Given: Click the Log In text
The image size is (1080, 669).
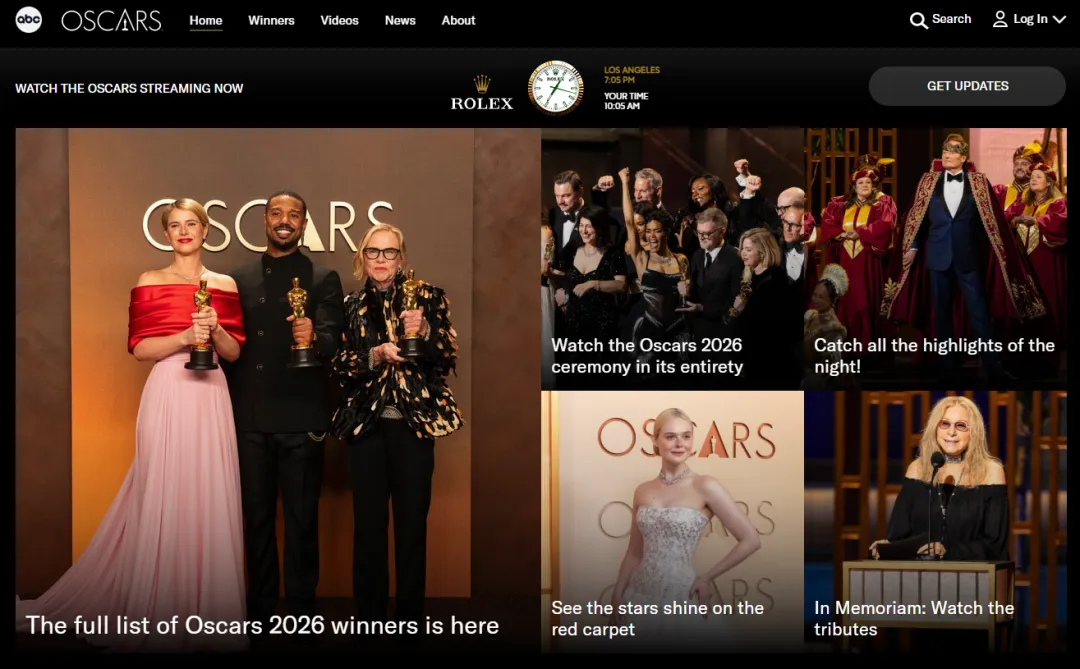Looking at the screenshot, I should coord(1030,19).
